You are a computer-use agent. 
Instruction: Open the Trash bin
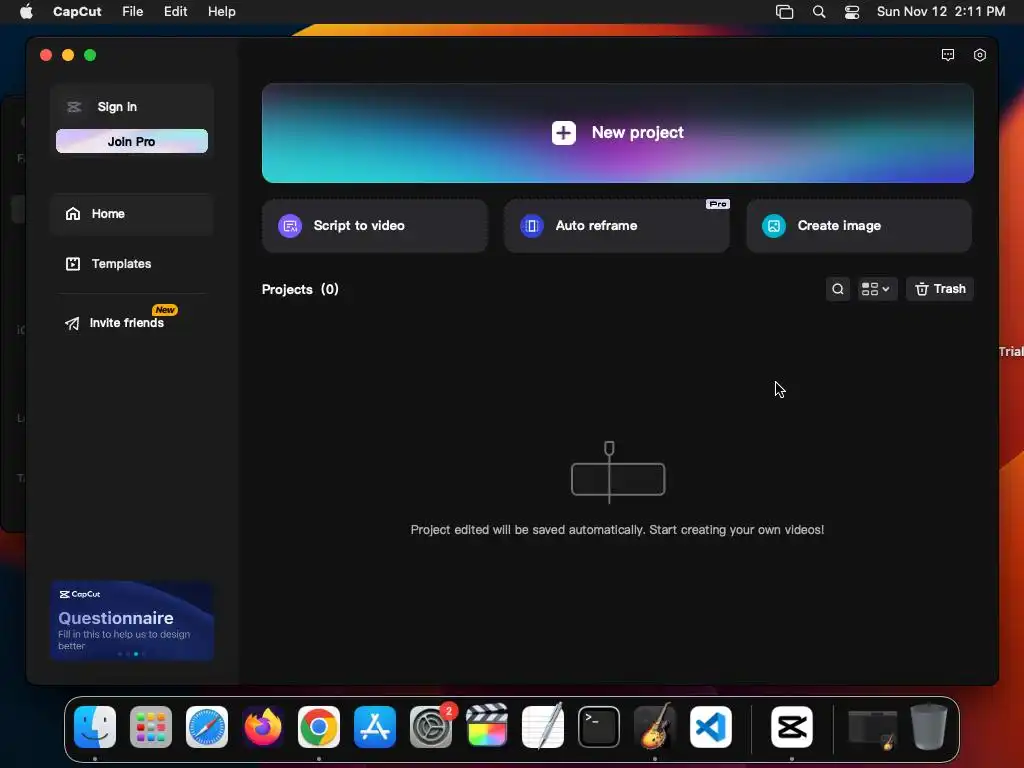tap(940, 289)
